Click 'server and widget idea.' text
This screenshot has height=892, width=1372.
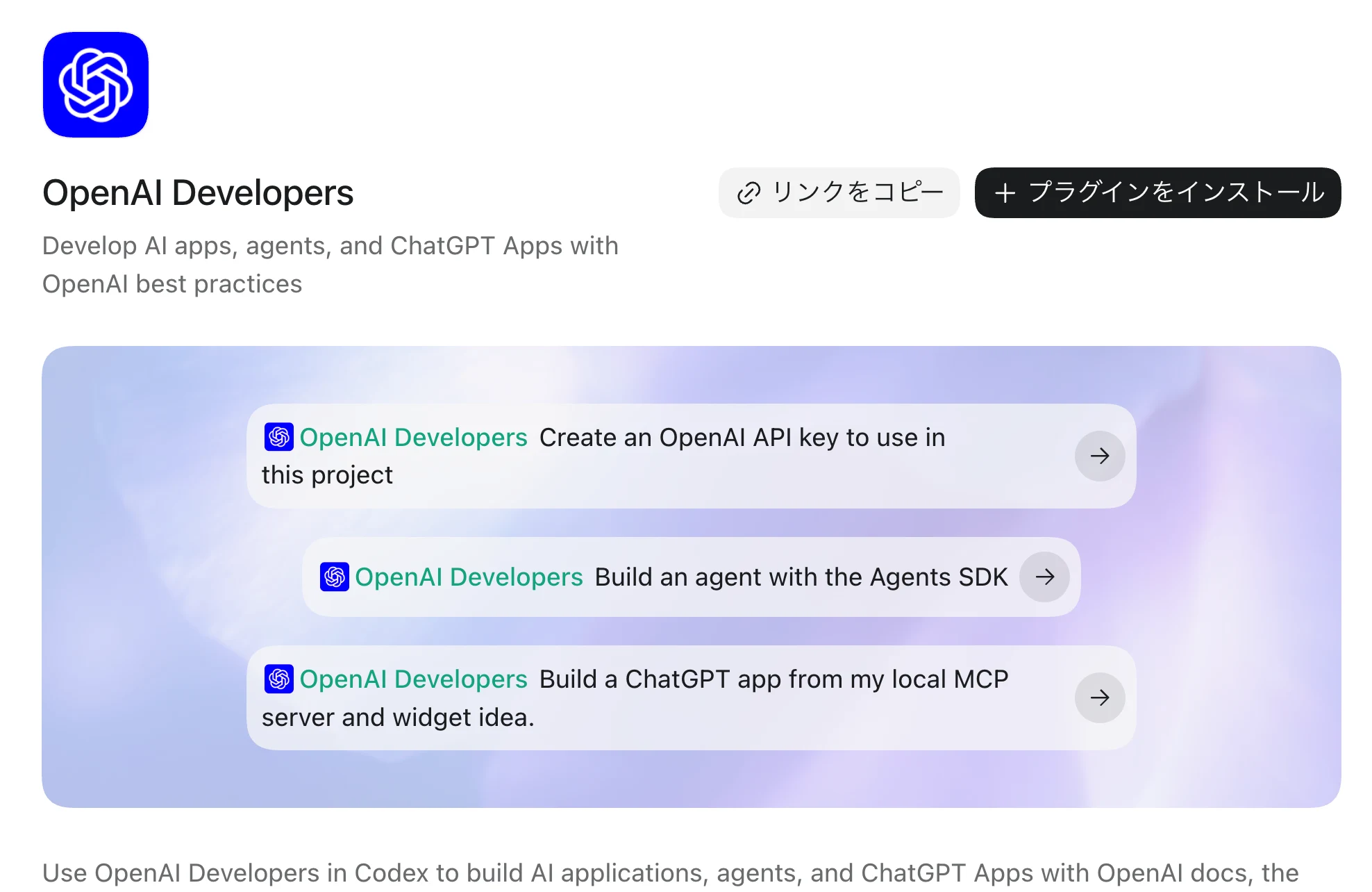(x=398, y=718)
